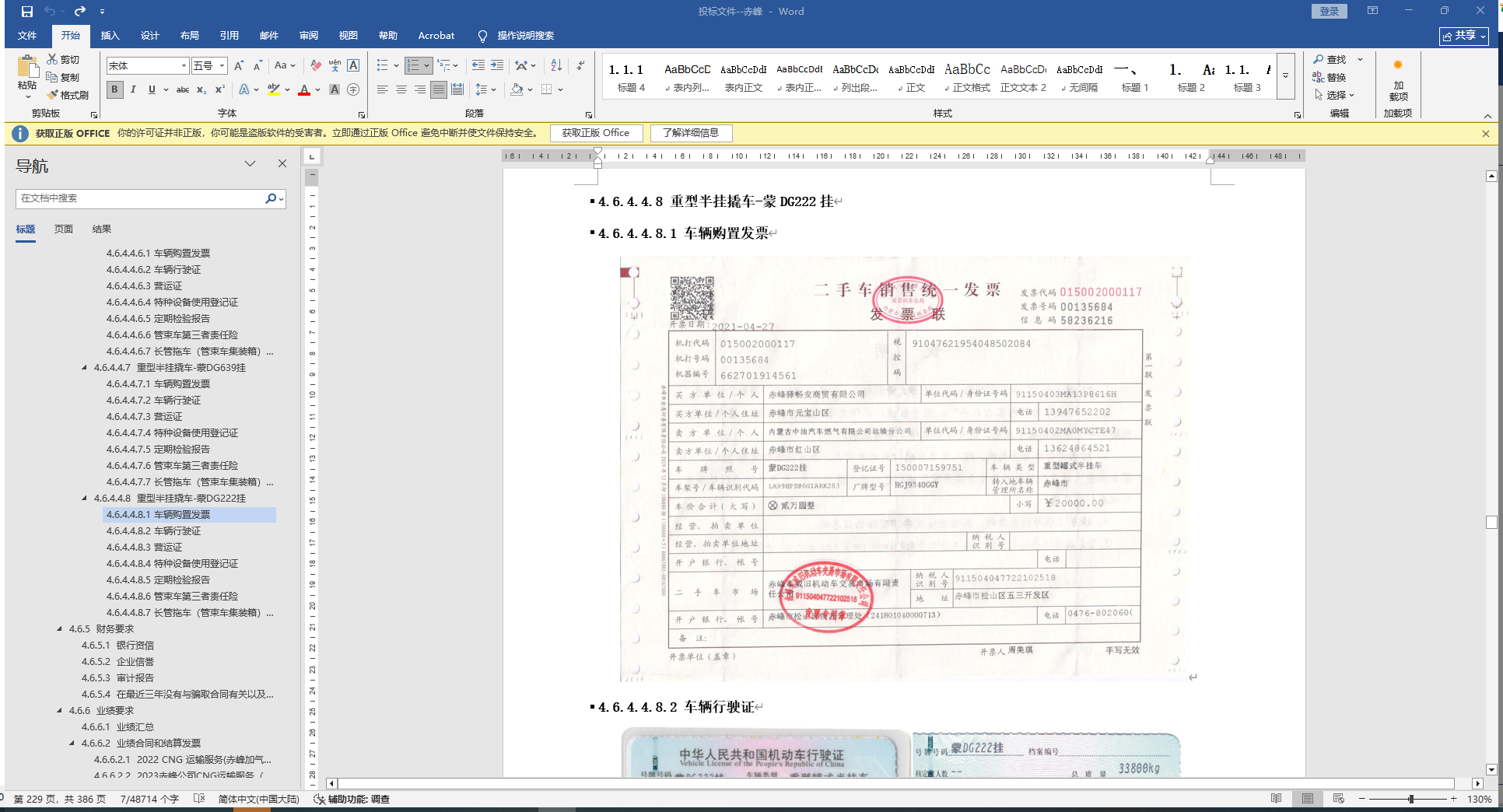
Task: Click the Increase Indent icon
Action: click(x=496, y=66)
